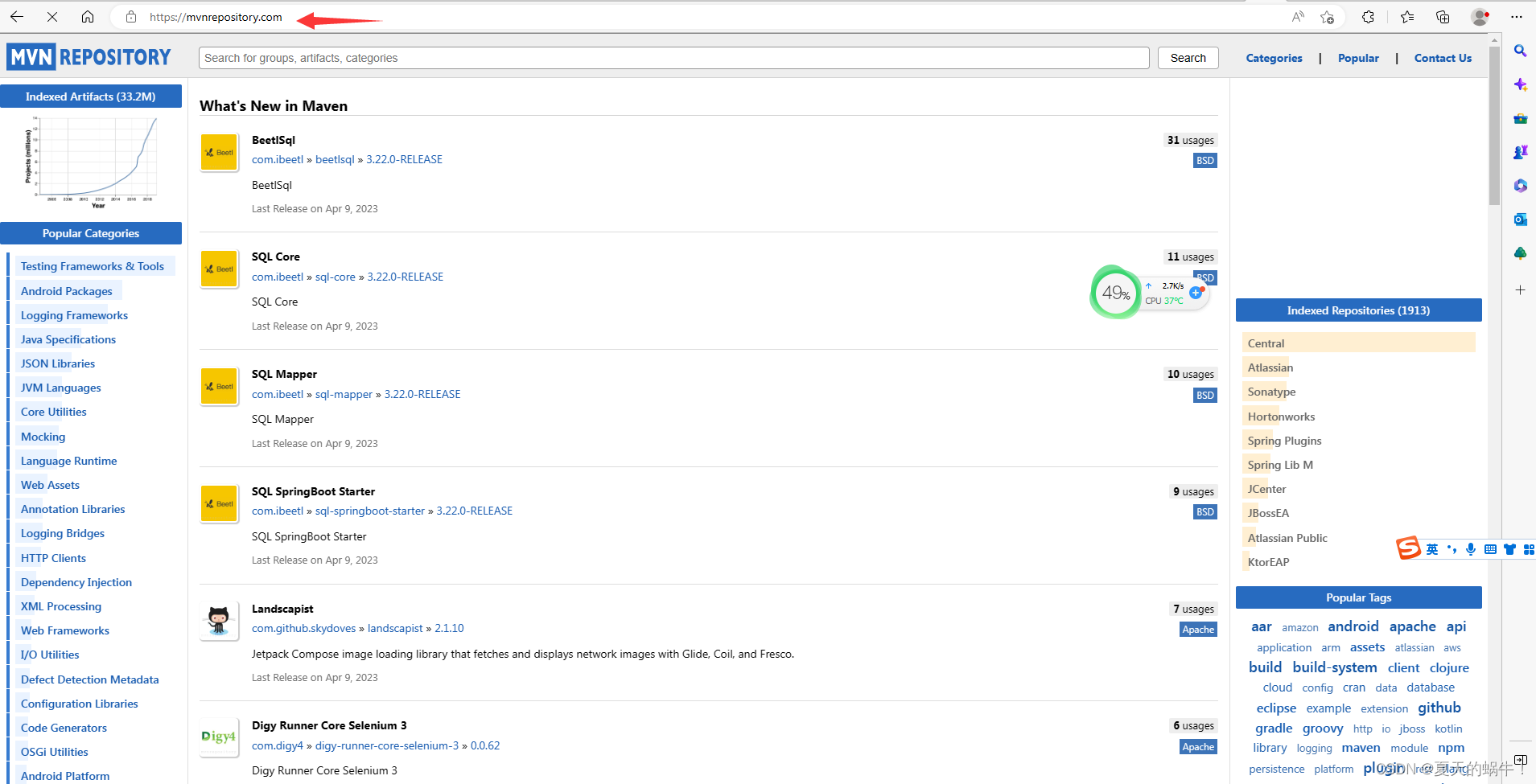Click the 31 usages badge for BeetlSql
1536x784 pixels.
(x=1191, y=140)
